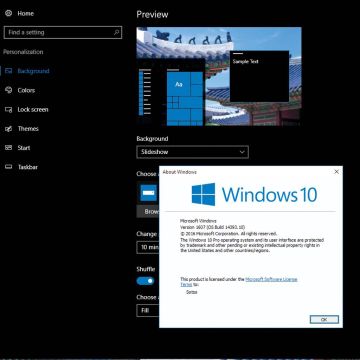Click the search magnifier icon
Screen dimensions: 360x360
pos(116,32)
